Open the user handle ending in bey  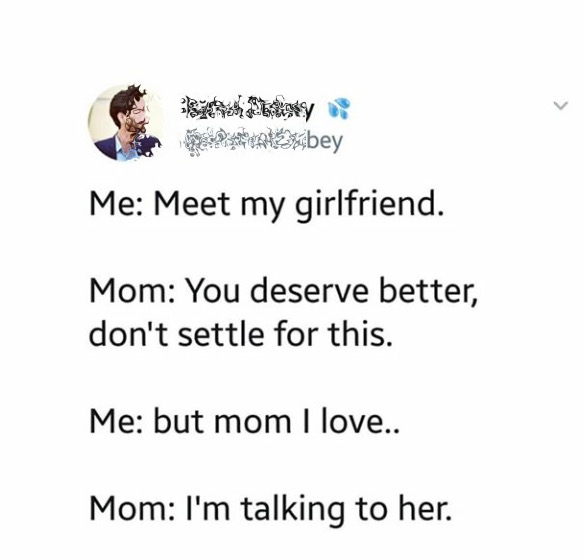(261, 142)
